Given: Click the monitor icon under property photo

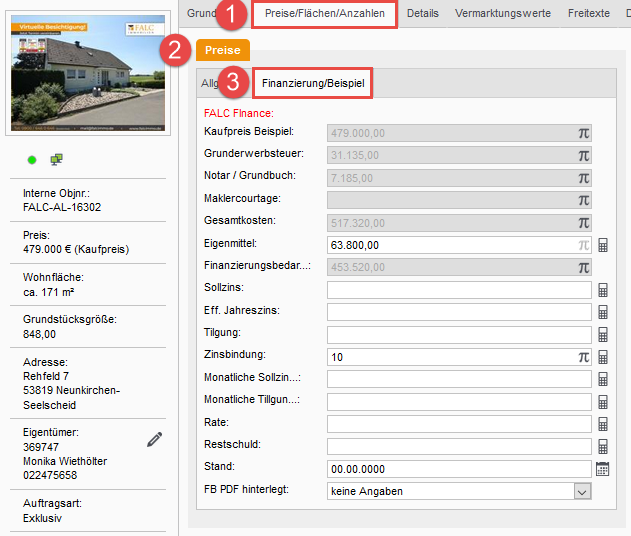Looking at the screenshot, I should point(56,160).
